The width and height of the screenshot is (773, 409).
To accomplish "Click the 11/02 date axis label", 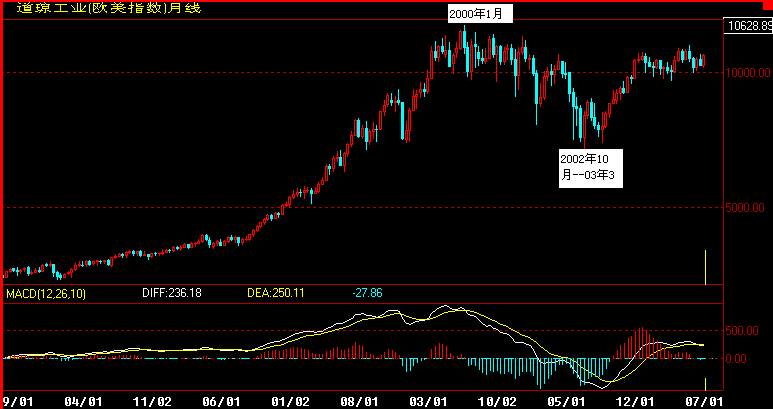I will tap(153, 402).
